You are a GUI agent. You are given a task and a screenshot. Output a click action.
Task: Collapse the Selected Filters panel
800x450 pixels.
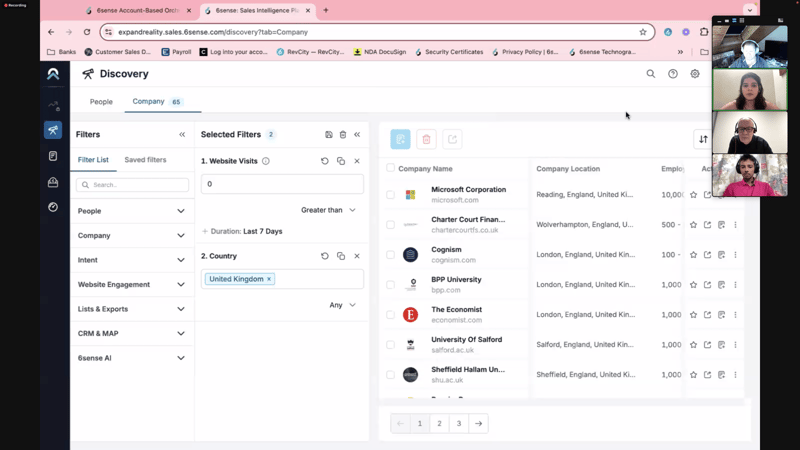(x=357, y=135)
